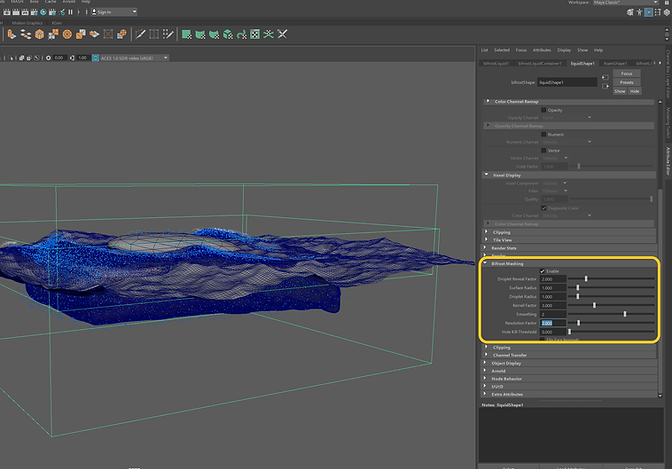Viewport: 672px width, 469px height.
Task: Click the diagonal pencil line shelf icon
Action: click(x=140, y=34)
